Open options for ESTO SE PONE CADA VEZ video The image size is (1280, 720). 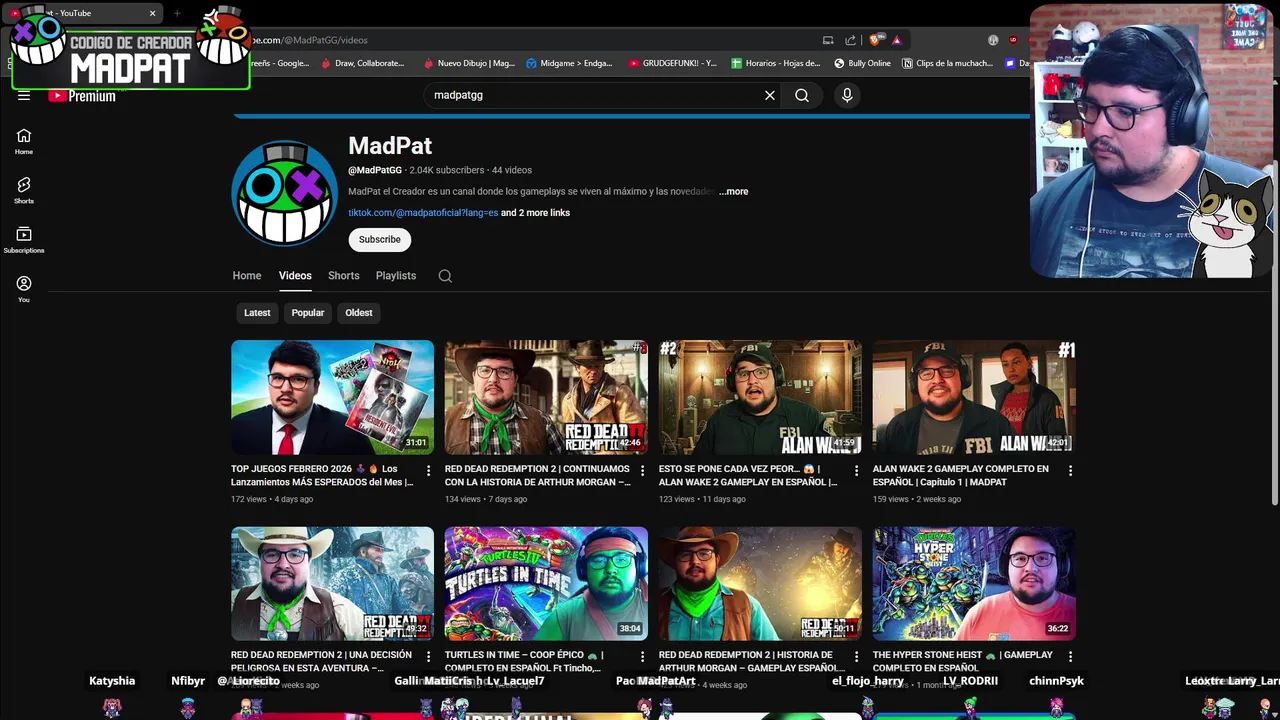pos(857,470)
